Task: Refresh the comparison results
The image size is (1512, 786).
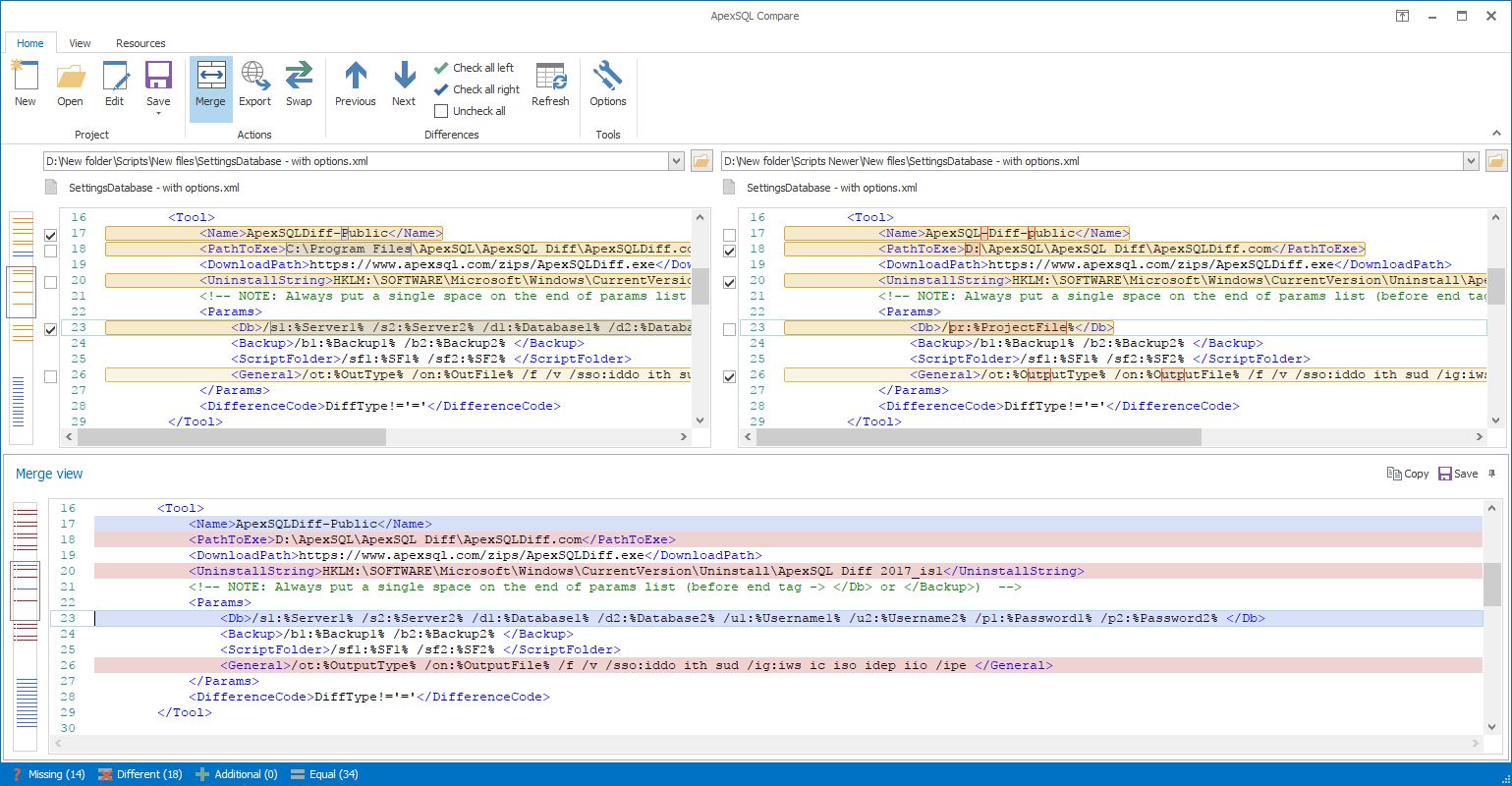Action: (550, 84)
